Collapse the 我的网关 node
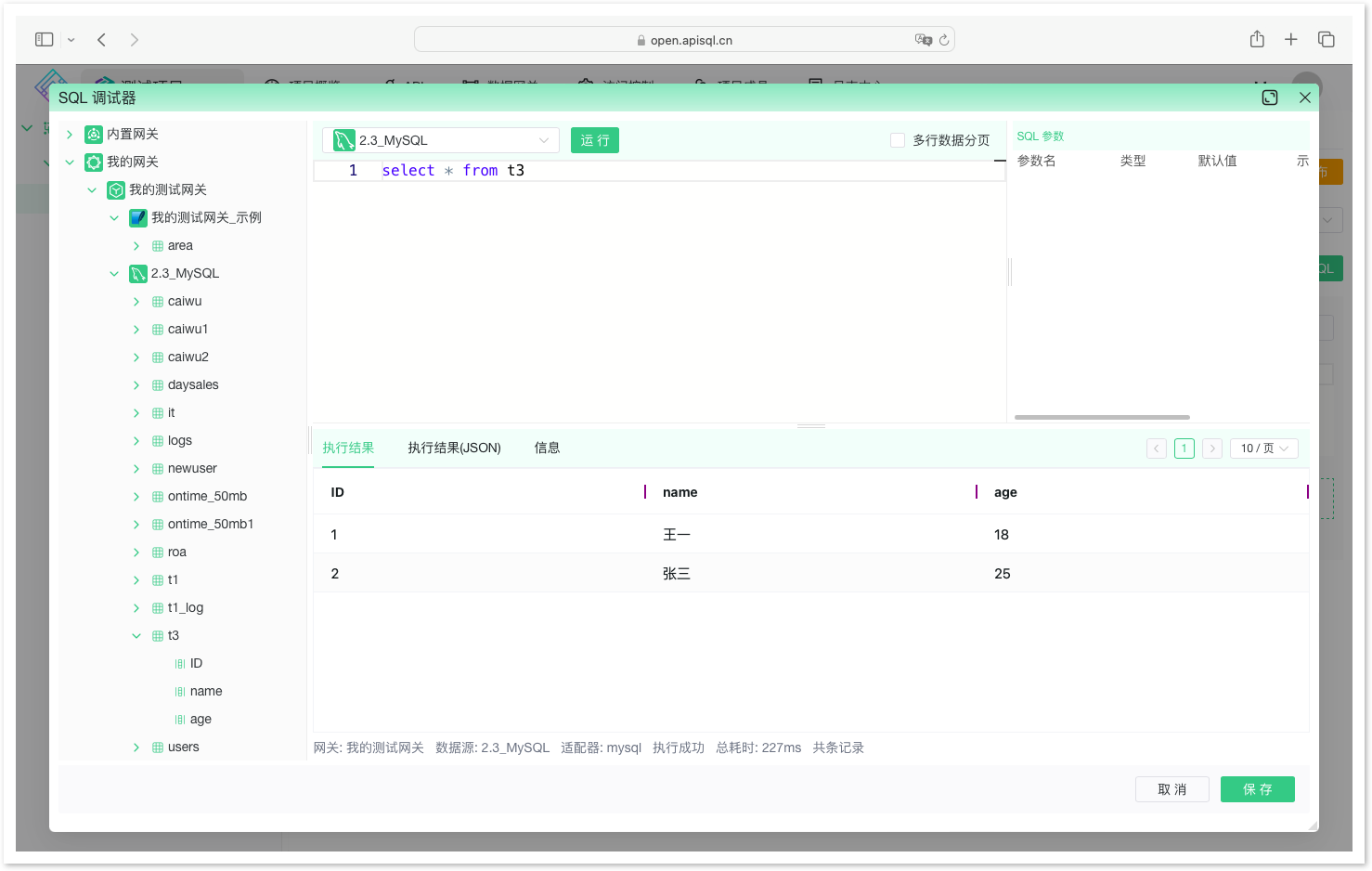The image size is (1372, 871). coord(70,162)
